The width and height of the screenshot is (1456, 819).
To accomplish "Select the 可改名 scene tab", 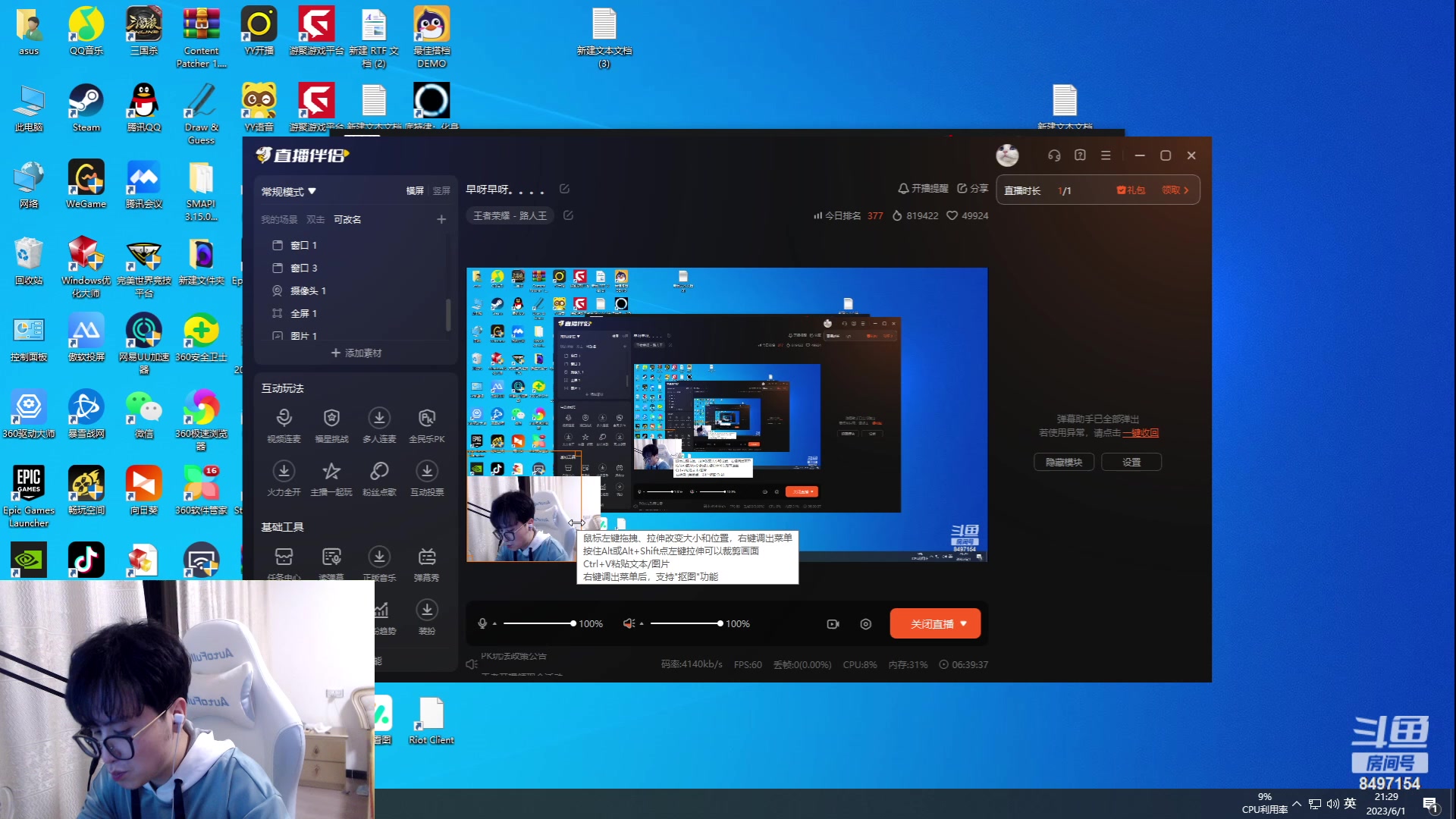I will (347, 220).
